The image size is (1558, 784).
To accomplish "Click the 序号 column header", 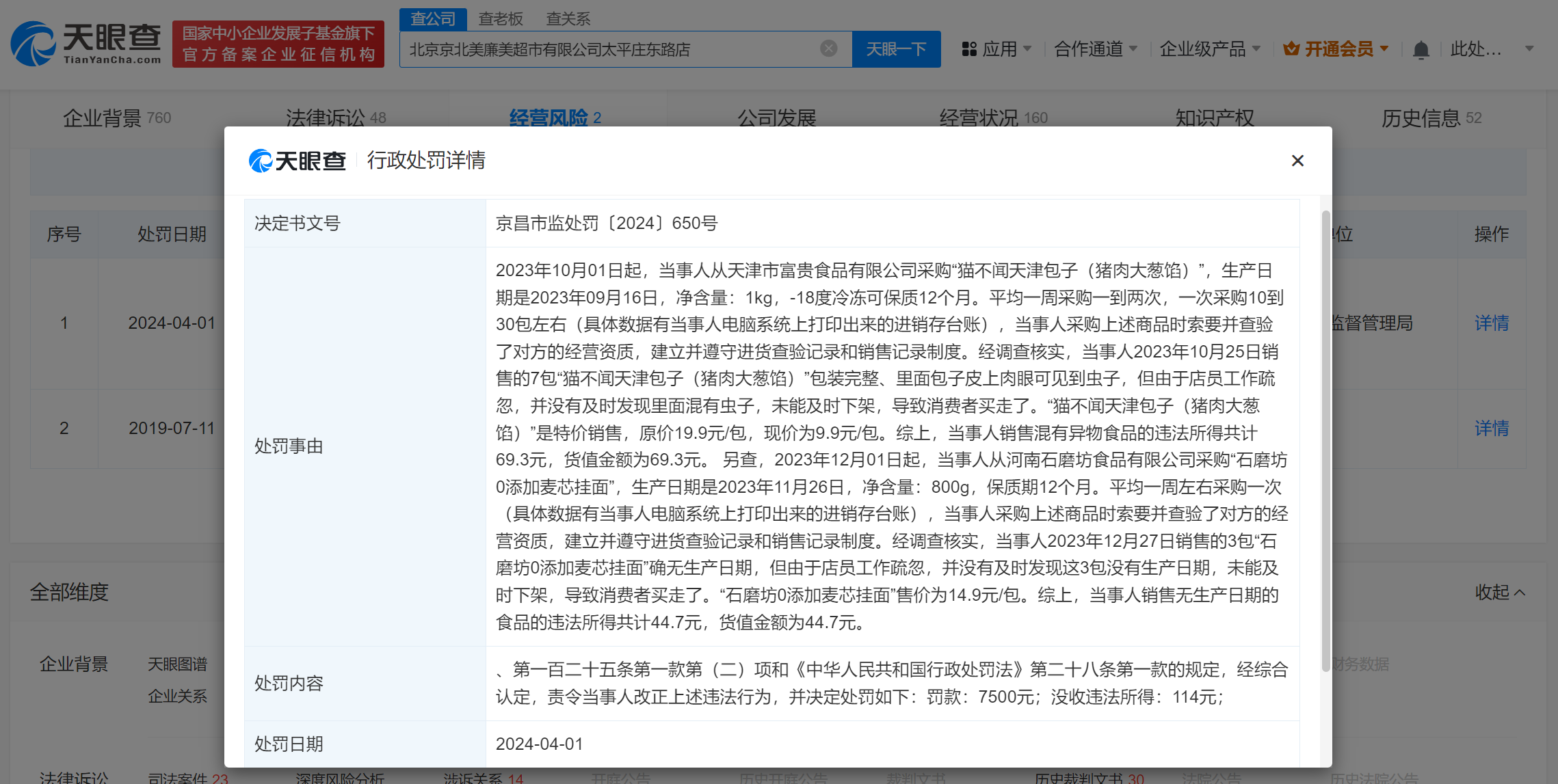I will 64,234.
